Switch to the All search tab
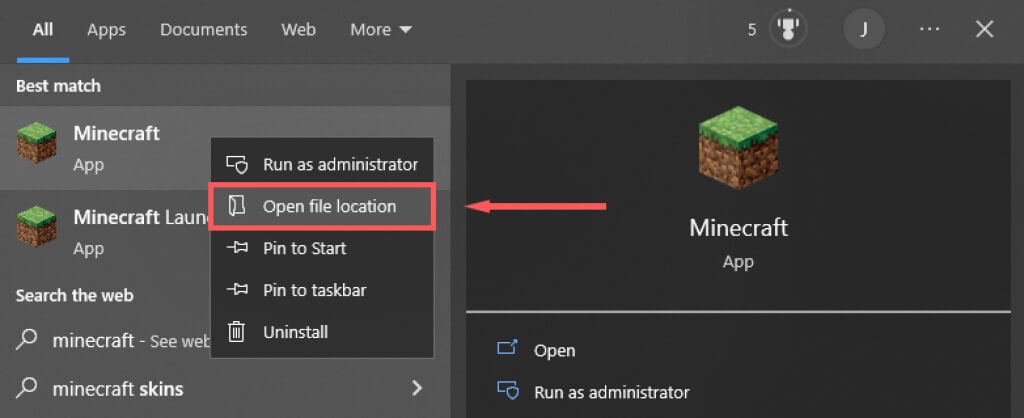The image size is (1024, 418). (43, 30)
